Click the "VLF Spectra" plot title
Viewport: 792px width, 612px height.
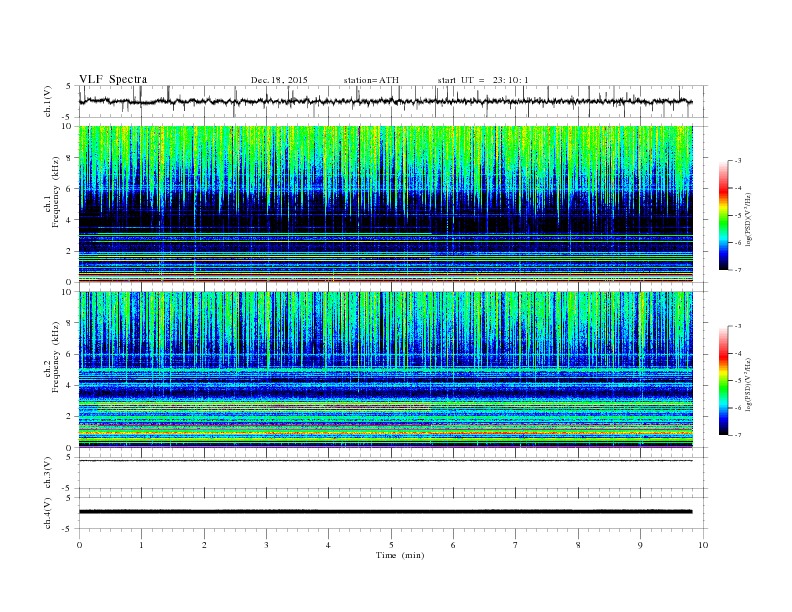(x=113, y=79)
